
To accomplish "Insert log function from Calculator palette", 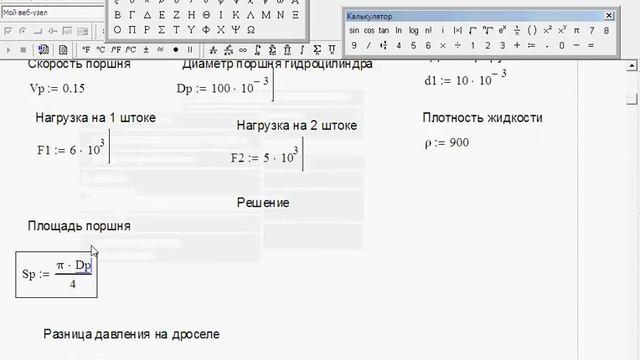I will (413, 31).
